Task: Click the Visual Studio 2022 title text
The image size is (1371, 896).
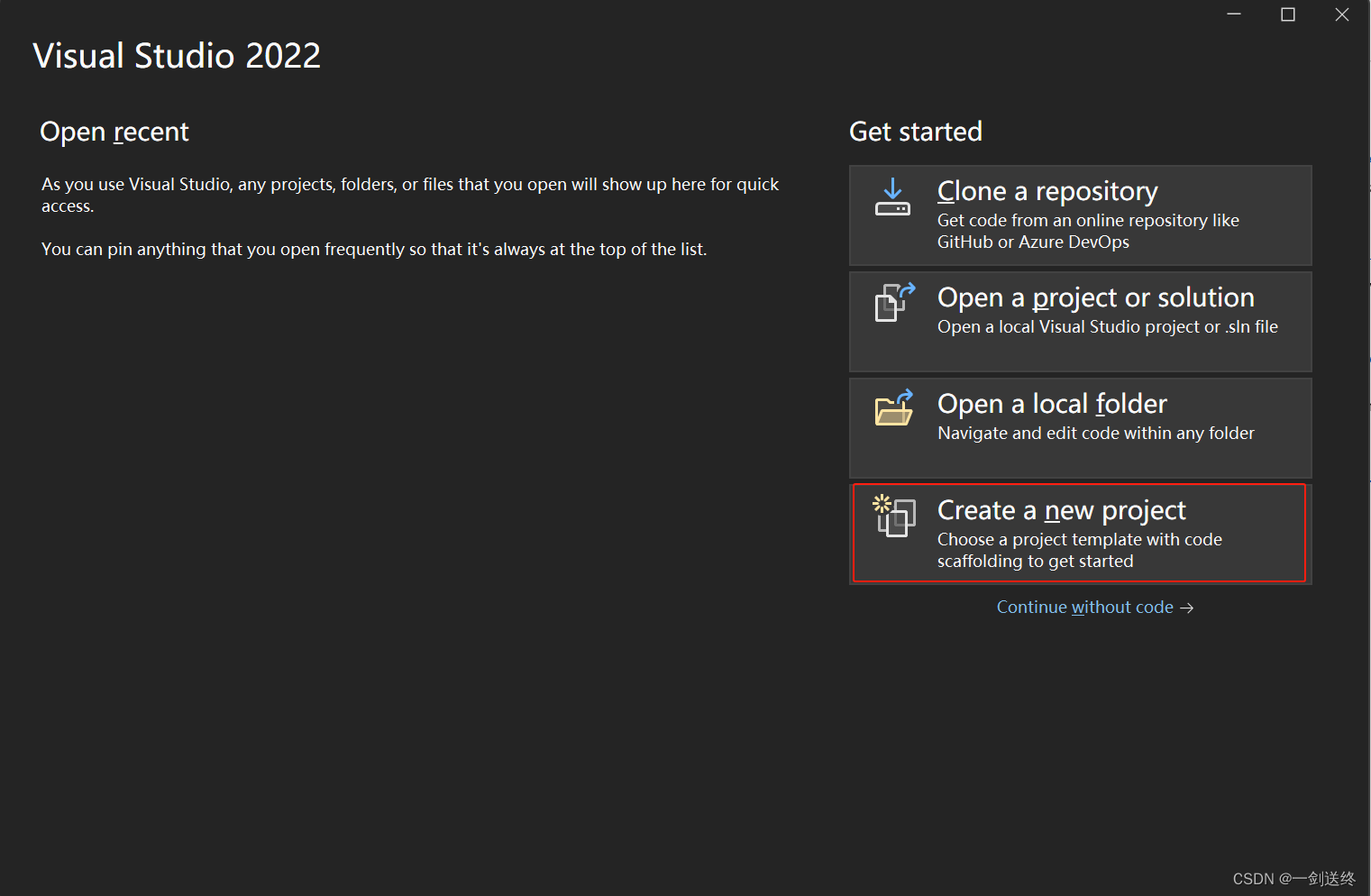Action: pyautogui.click(x=177, y=55)
